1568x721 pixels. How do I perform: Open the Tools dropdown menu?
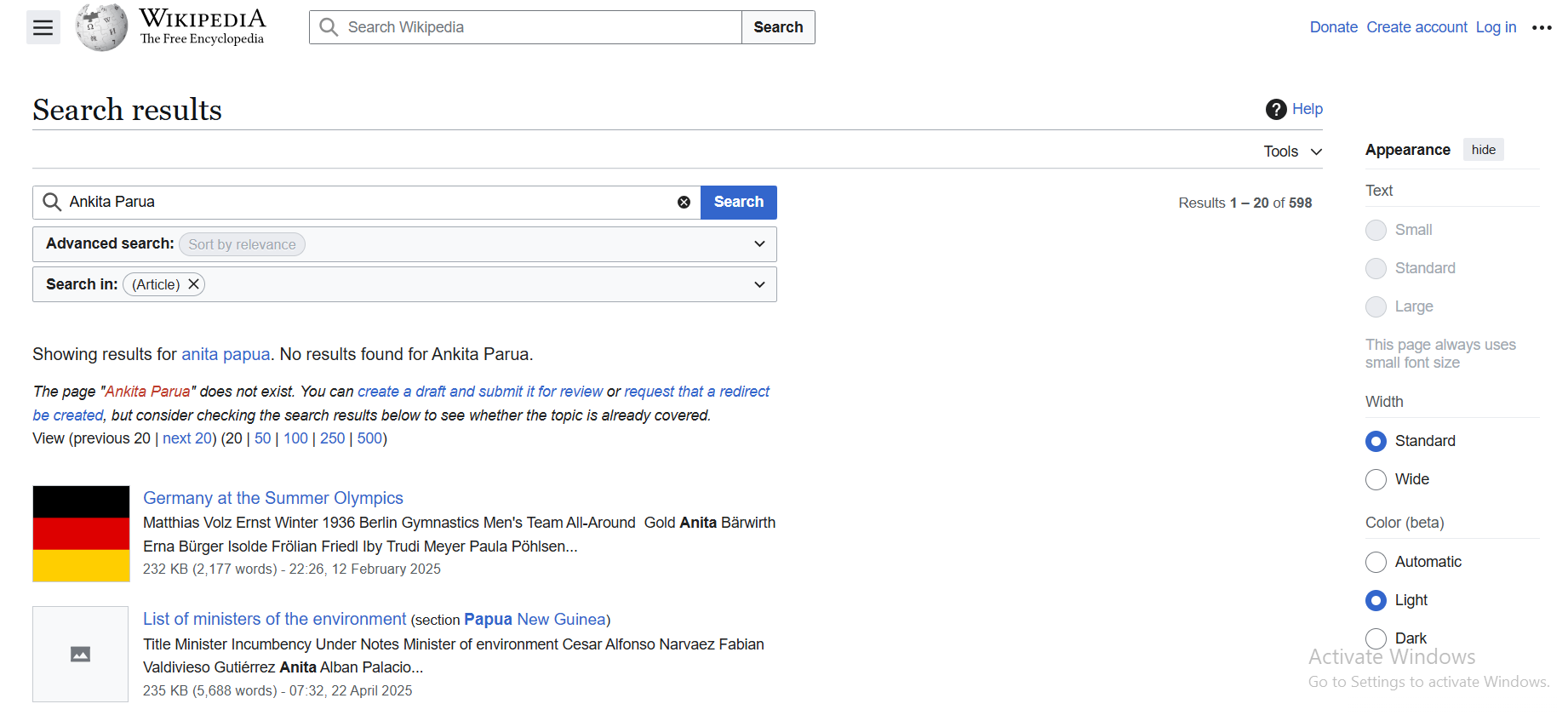[x=1292, y=152]
